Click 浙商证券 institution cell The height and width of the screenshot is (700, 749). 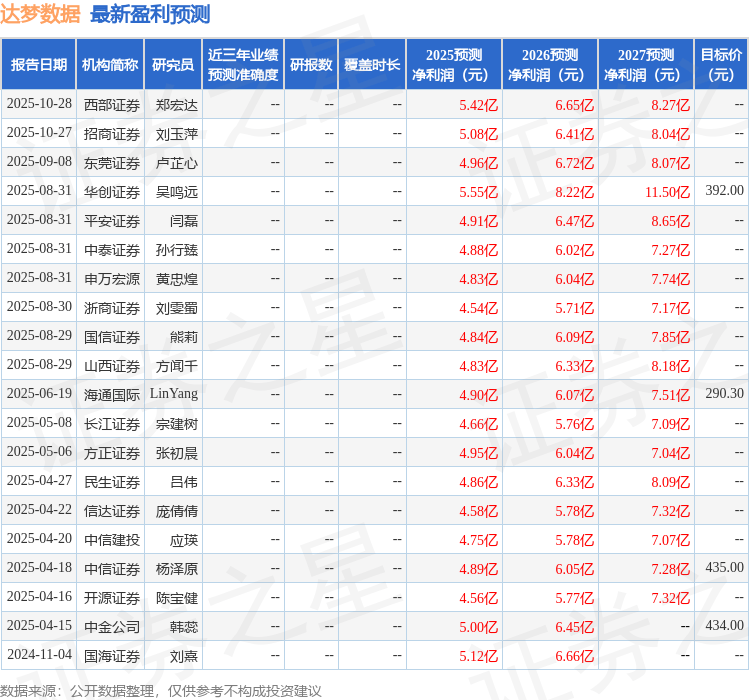[x=112, y=308]
